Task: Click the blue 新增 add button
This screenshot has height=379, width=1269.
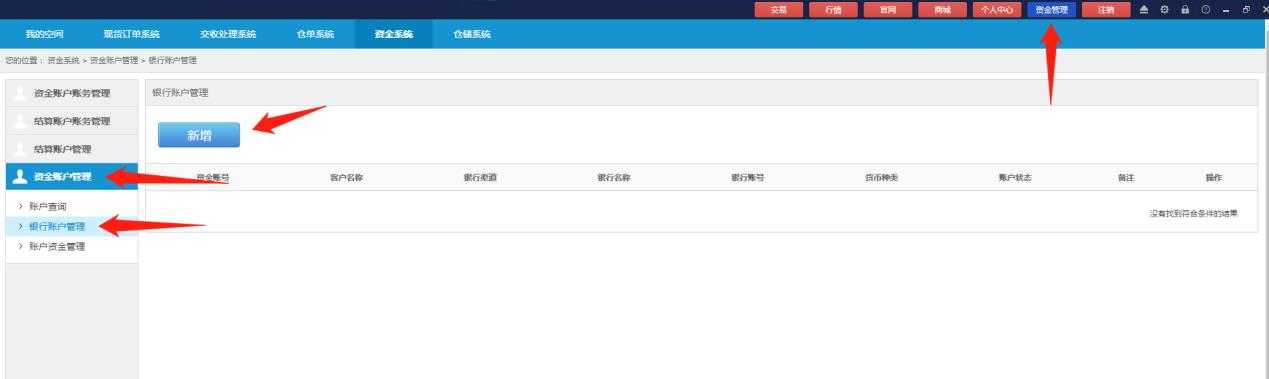Action: pos(199,136)
